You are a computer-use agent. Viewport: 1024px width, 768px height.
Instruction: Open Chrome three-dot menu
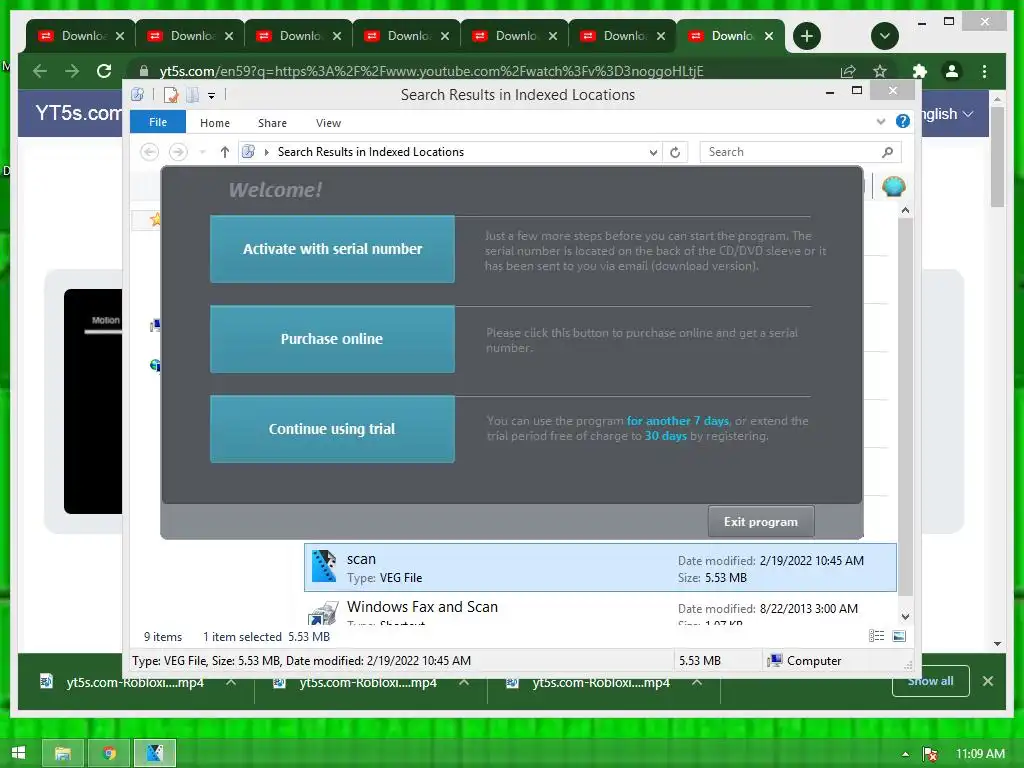pos(985,71)
